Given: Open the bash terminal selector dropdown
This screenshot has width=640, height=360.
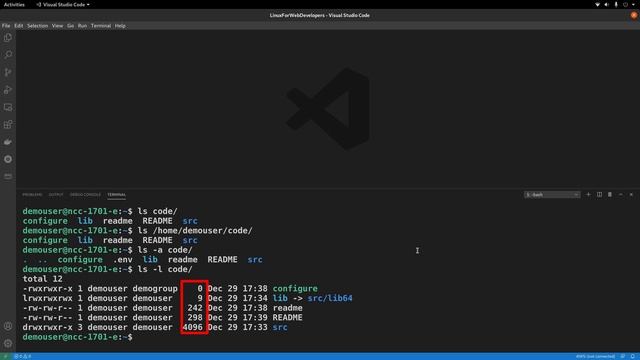Looking at the screenshot, I should [x=552, y=195].
